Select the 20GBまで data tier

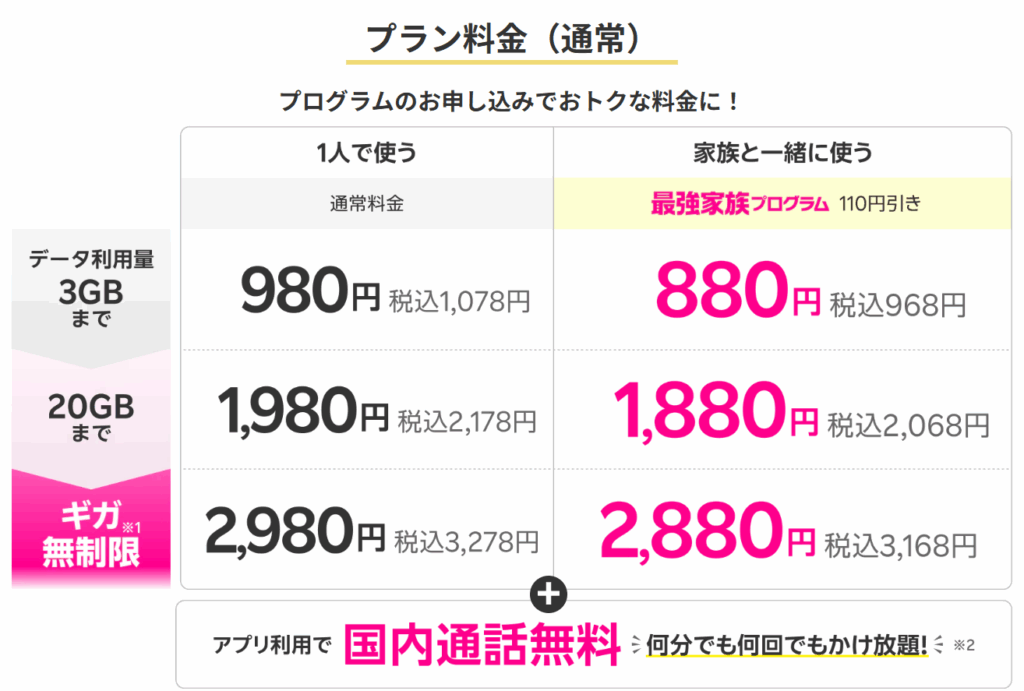pyautogui.click(x=91, y=416)
